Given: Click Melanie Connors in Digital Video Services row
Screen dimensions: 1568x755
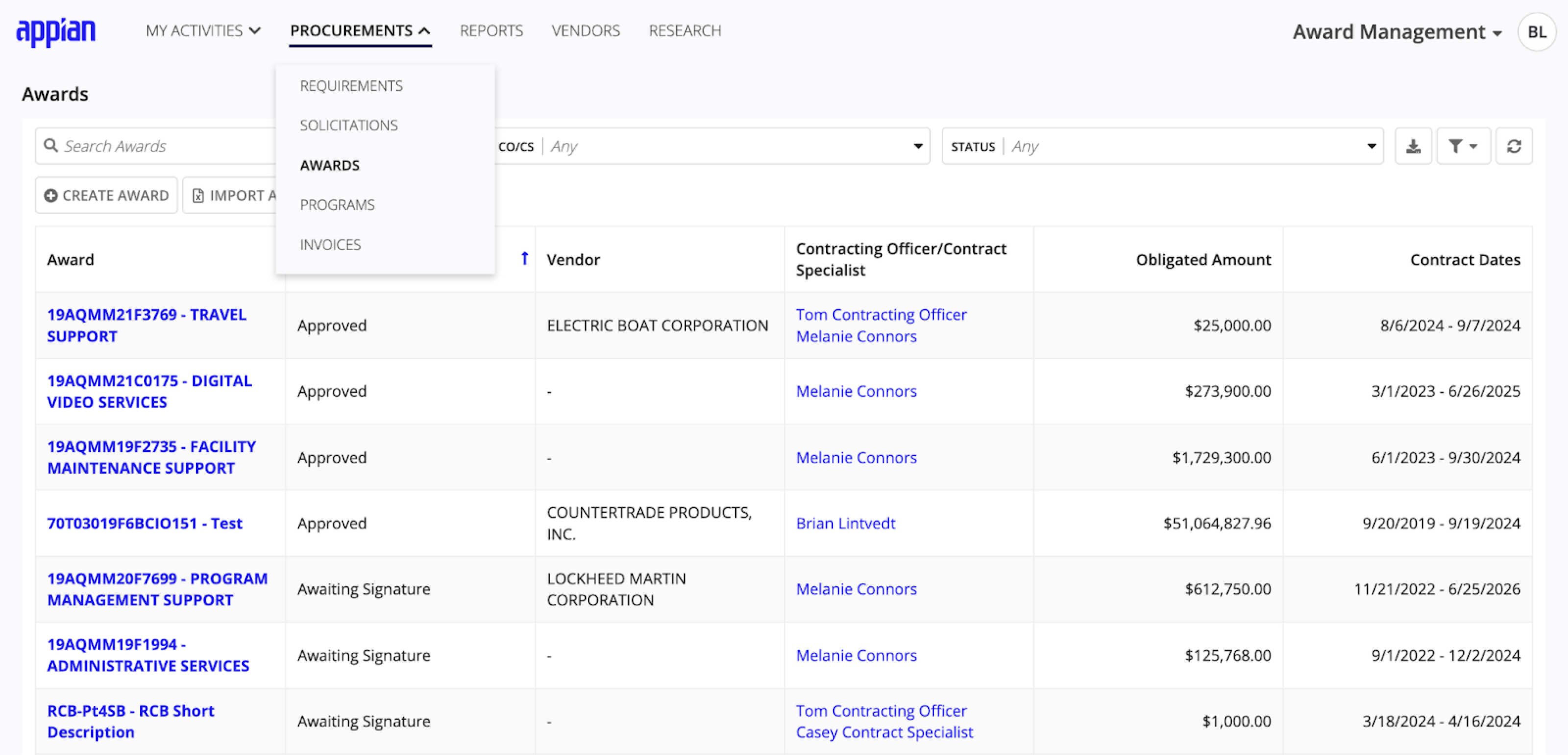Looking at the screenshot, I should point(857,392).
